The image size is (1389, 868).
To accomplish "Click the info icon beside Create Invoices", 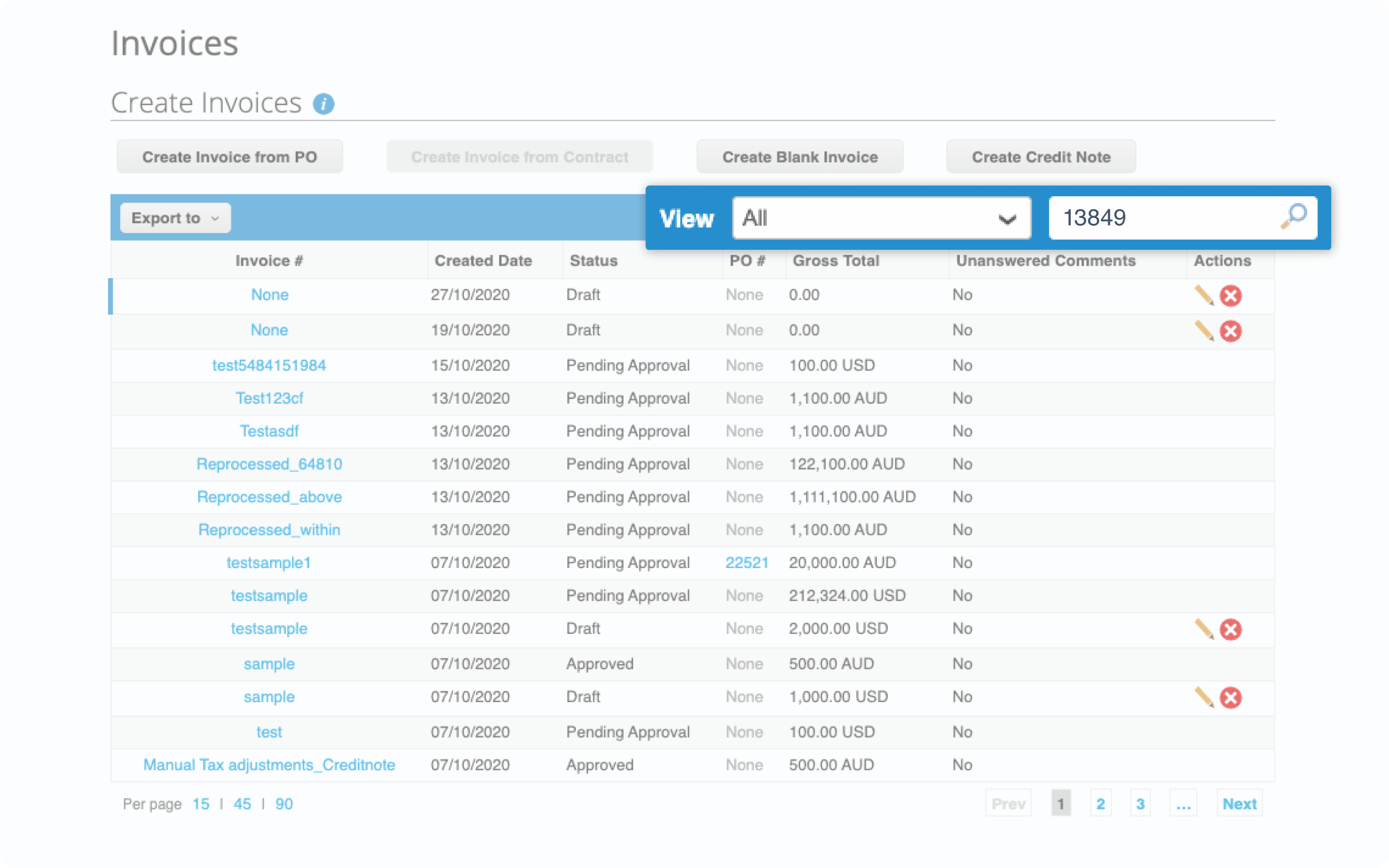I will [x=324, y=105].
